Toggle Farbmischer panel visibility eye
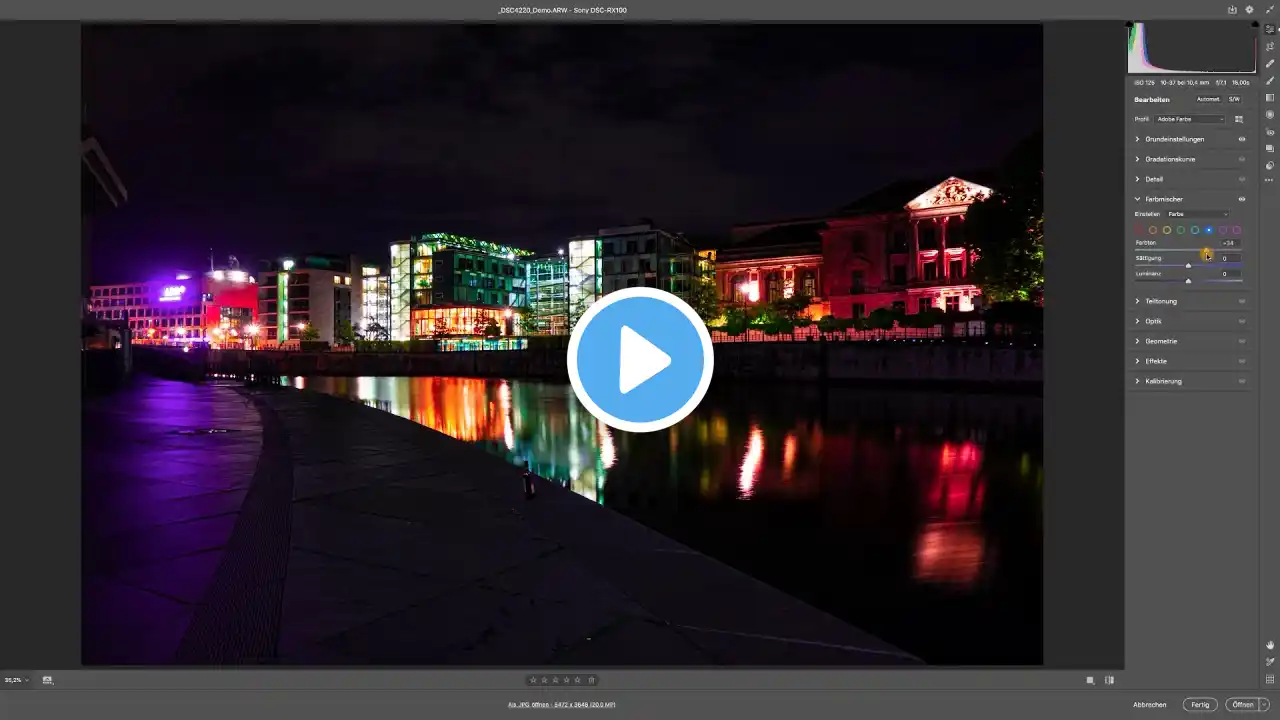Viewport: 1280px width, 720px height. coord(1242,199)
